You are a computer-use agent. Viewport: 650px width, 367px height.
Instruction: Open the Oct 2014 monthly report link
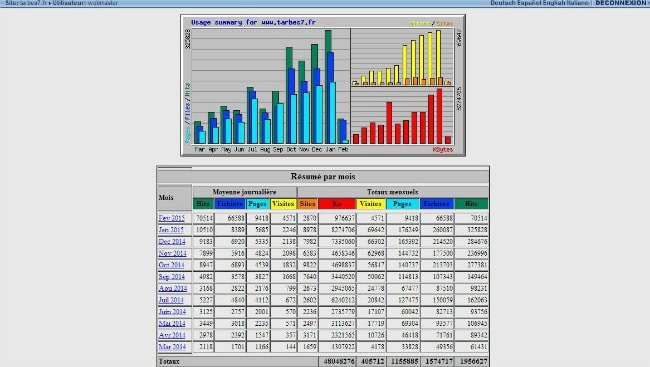coord(171,265)
